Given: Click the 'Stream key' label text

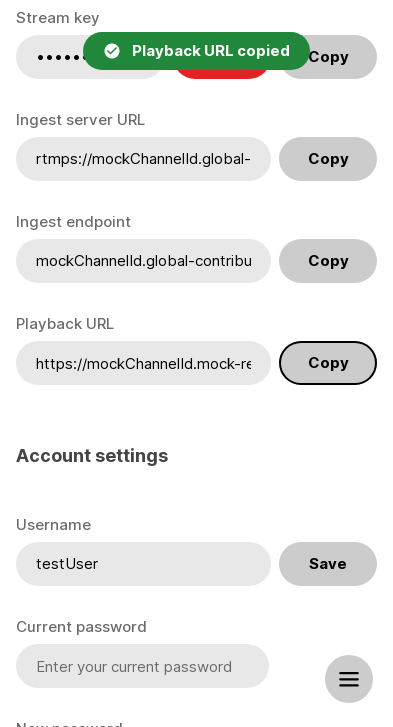Looking at the screenshot, I should coord(57,18).
